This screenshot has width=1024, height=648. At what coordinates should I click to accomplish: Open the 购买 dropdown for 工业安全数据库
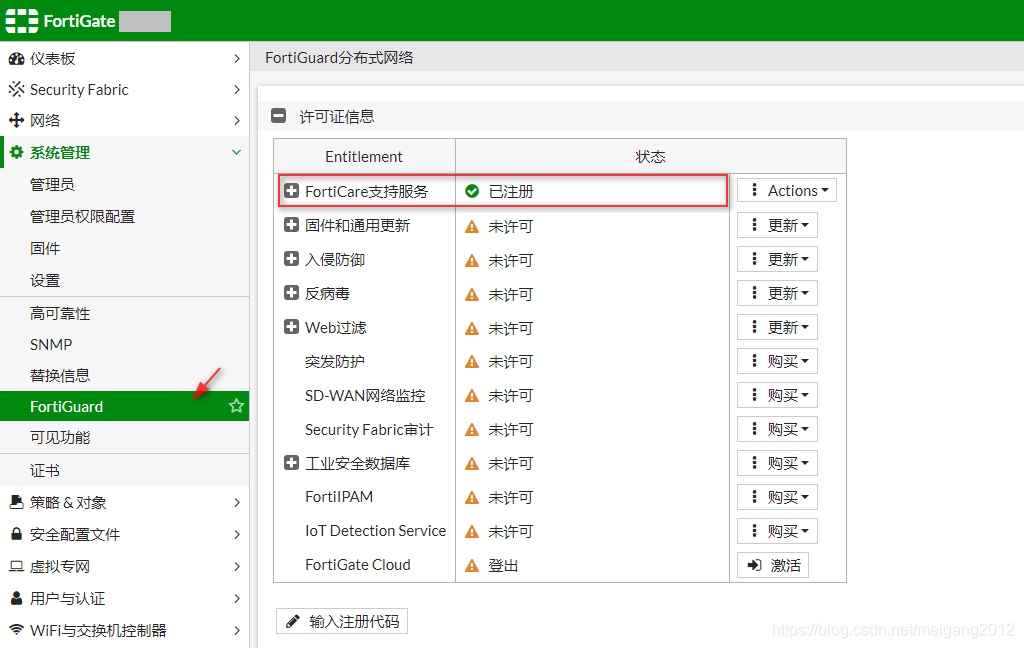(777, 463)
